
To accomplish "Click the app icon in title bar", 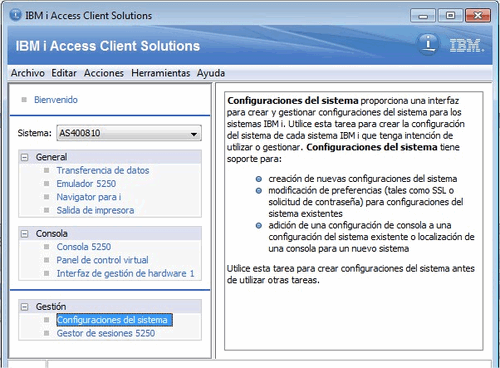I will coord(16,15).
